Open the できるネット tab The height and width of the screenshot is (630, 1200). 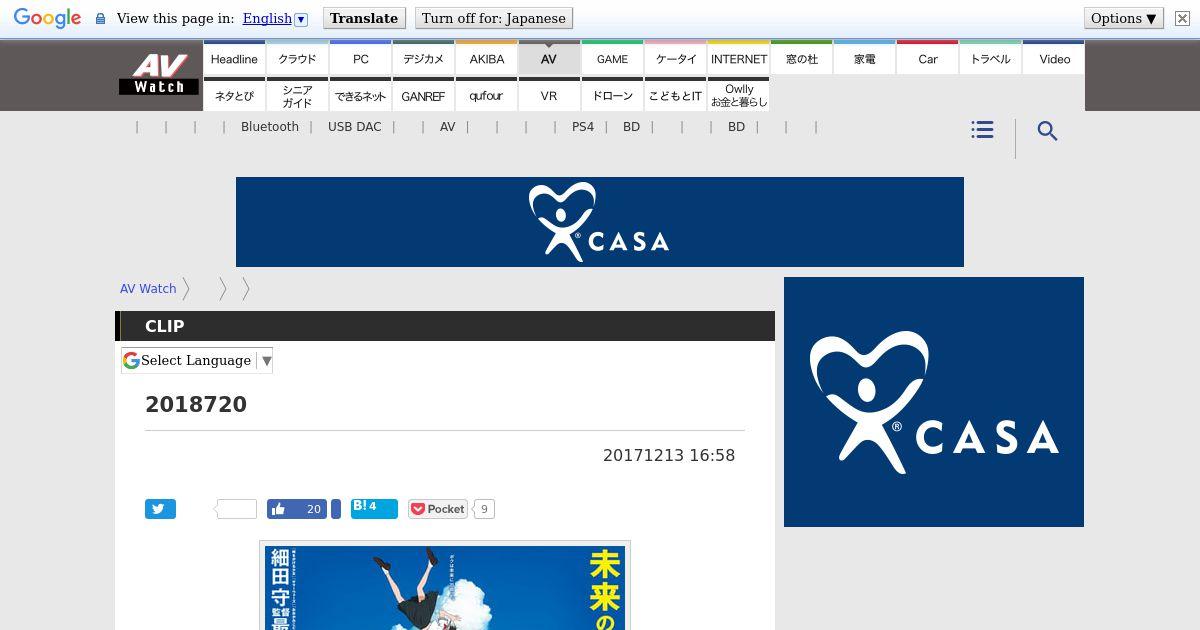(361, 95)
